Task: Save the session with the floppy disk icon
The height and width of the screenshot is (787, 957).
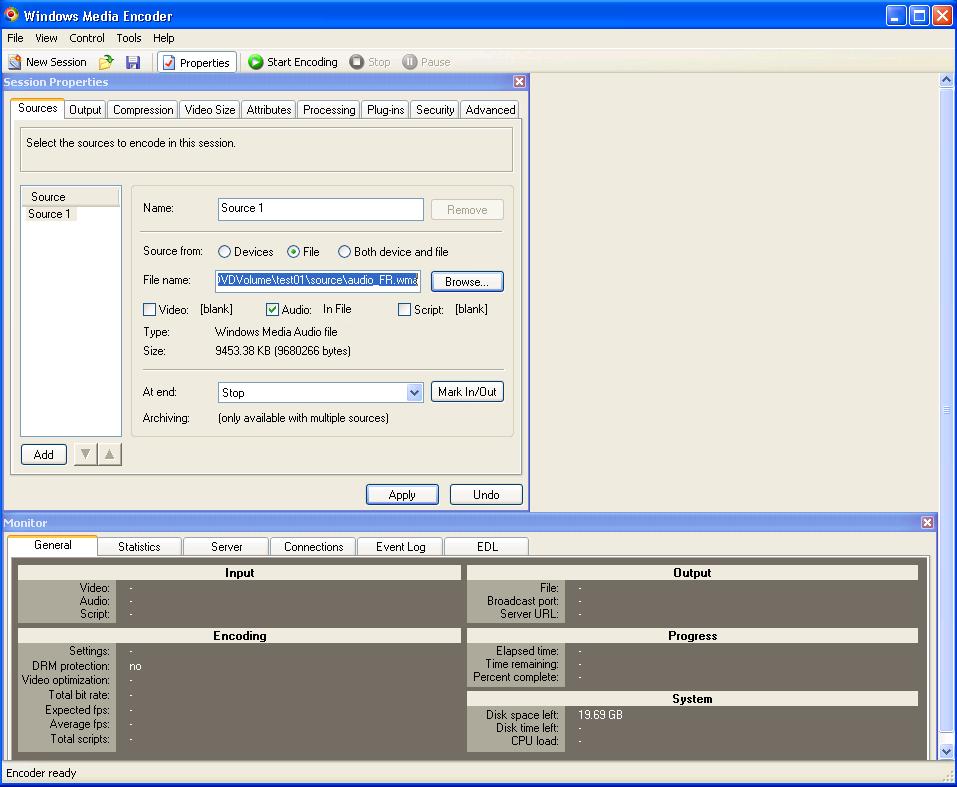Action: 133,62
